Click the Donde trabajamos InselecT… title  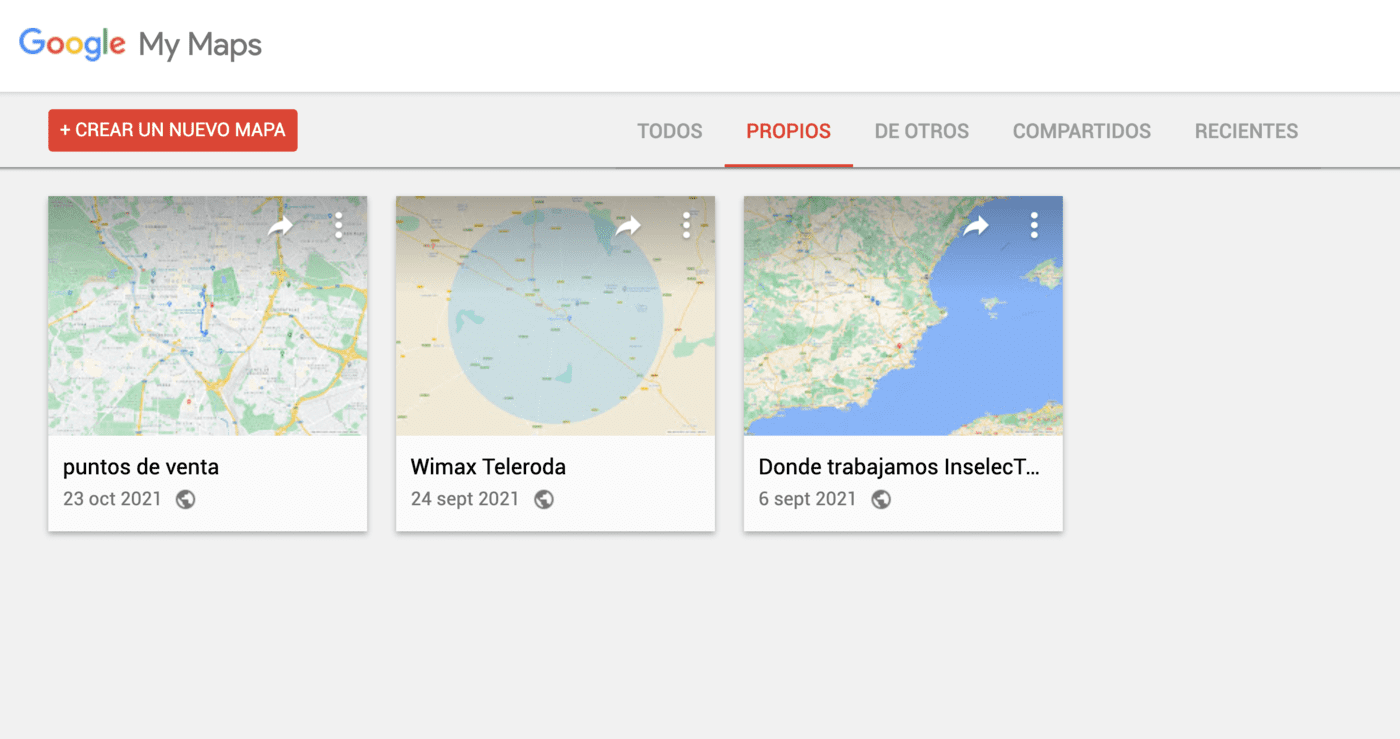click(899, 467)
